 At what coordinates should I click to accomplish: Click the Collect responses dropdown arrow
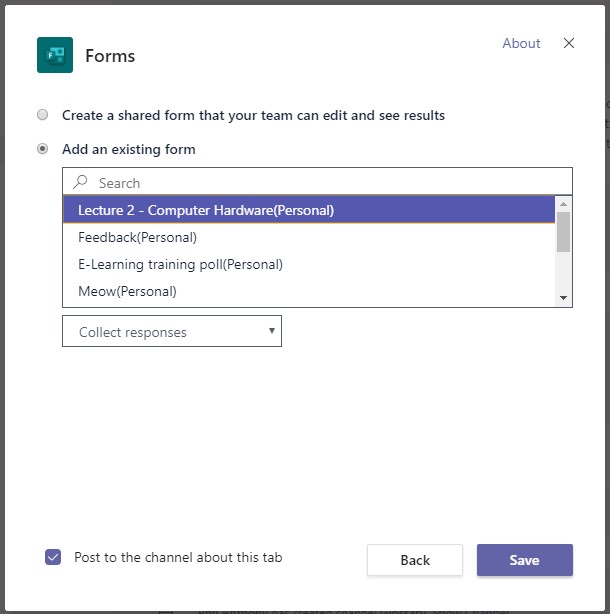pos(271,331)
